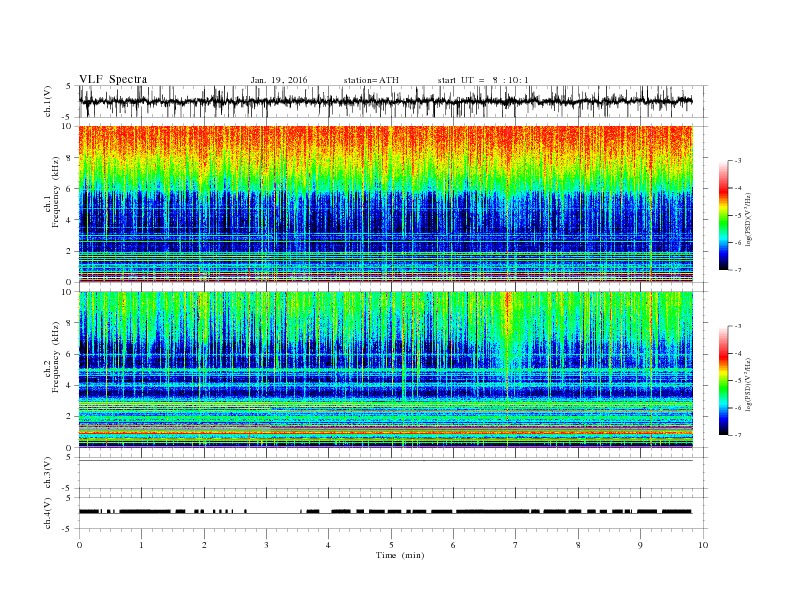Click the "1" tick on the time axis

pos(141,545)
